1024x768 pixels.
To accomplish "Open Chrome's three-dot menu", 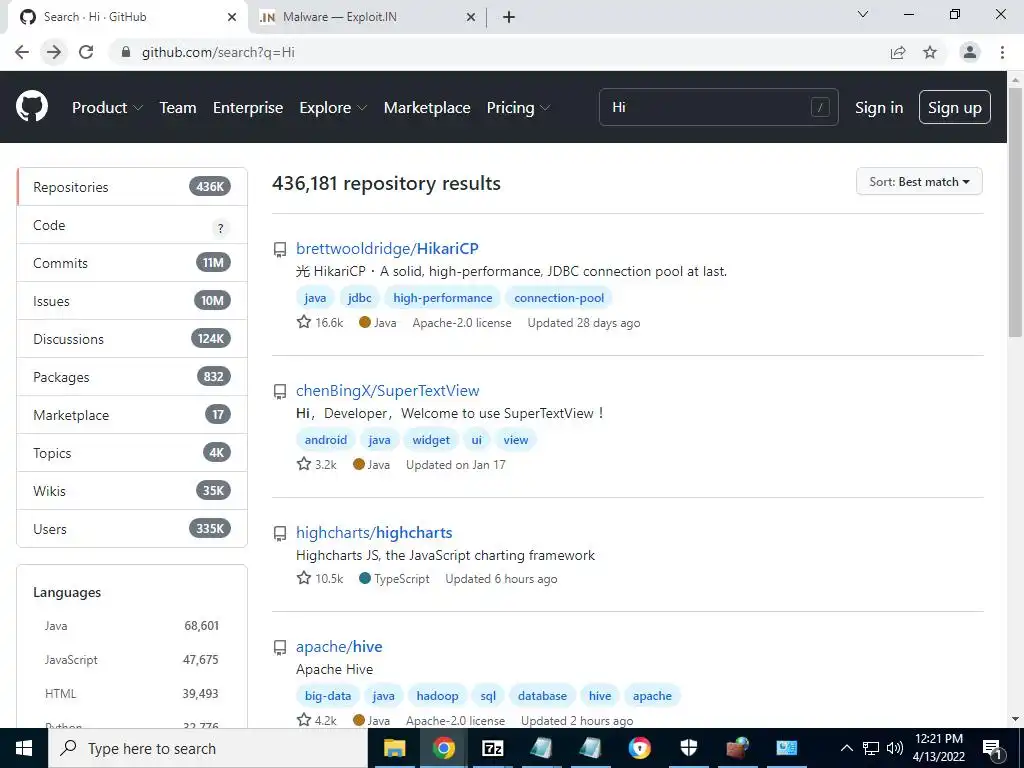I will (1002, 52).
